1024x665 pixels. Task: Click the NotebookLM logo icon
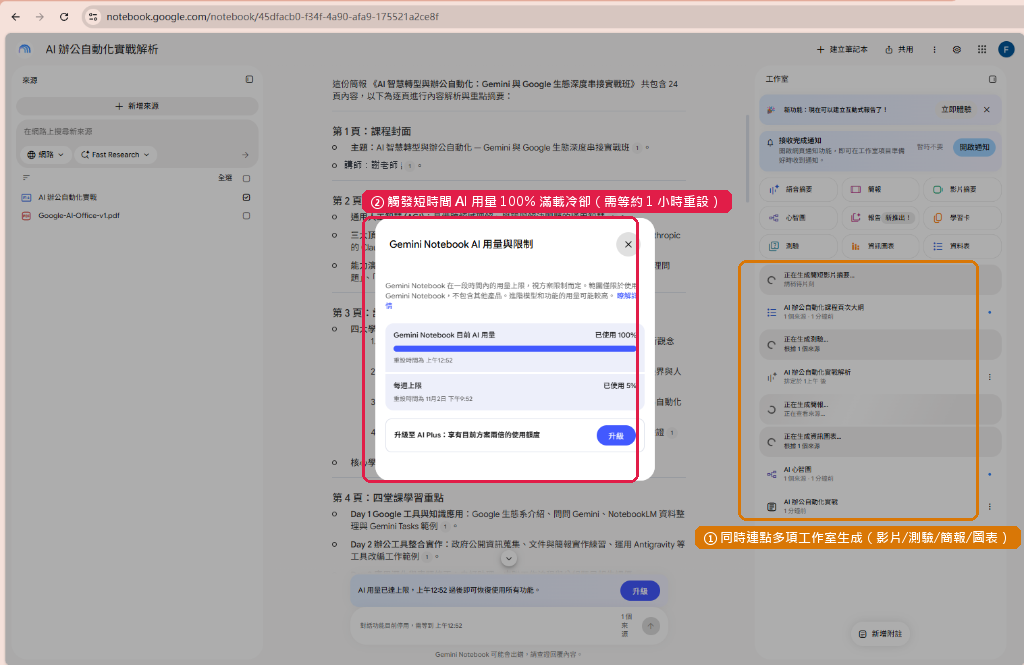25,49
